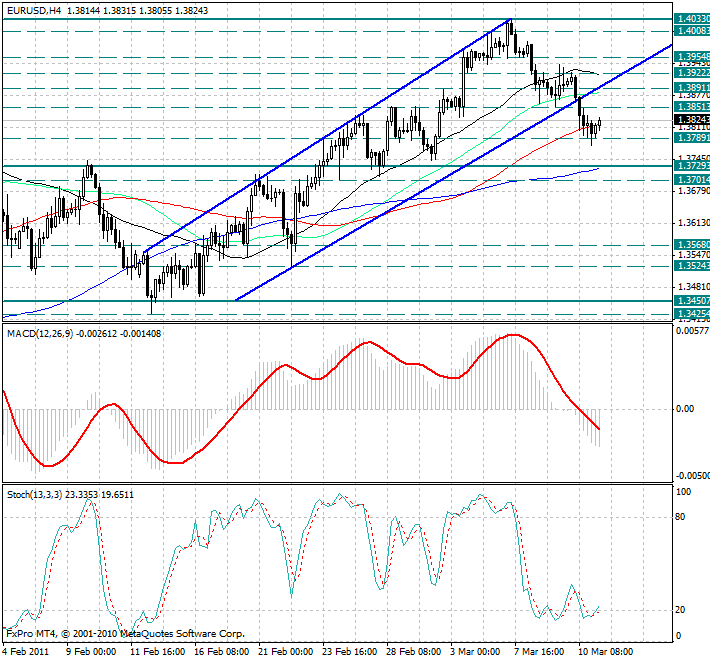Image resolution: width=710 pixels, height=659 pixels.
Task: Click the -0.0050 MACD scale value
Action: point(693,476)
